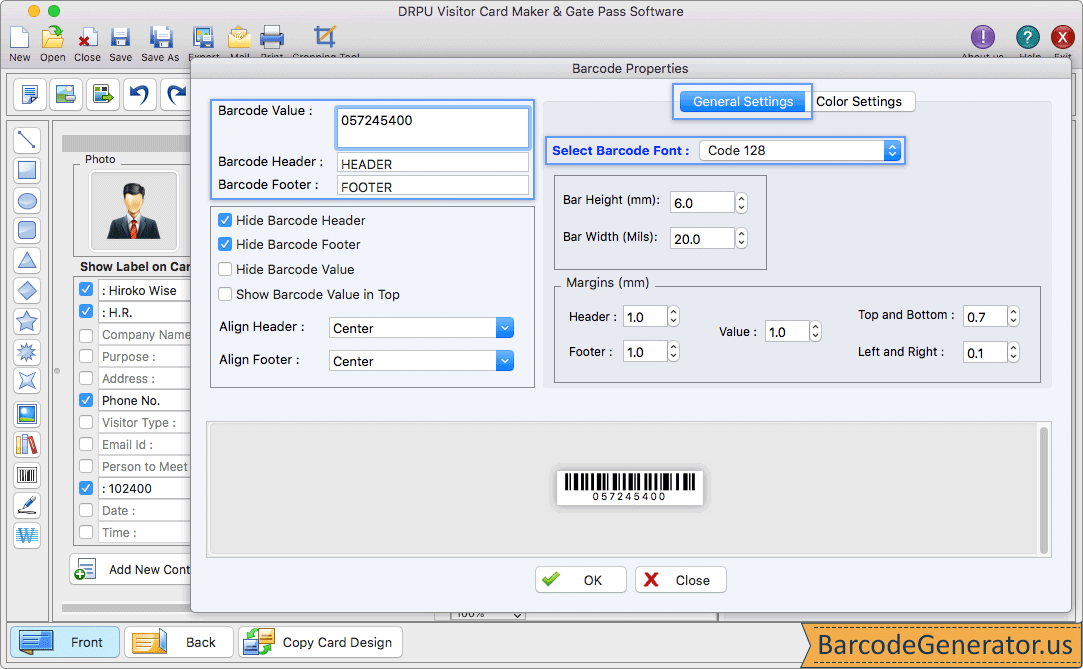Uncheck Hide Barcode Header

225,220
